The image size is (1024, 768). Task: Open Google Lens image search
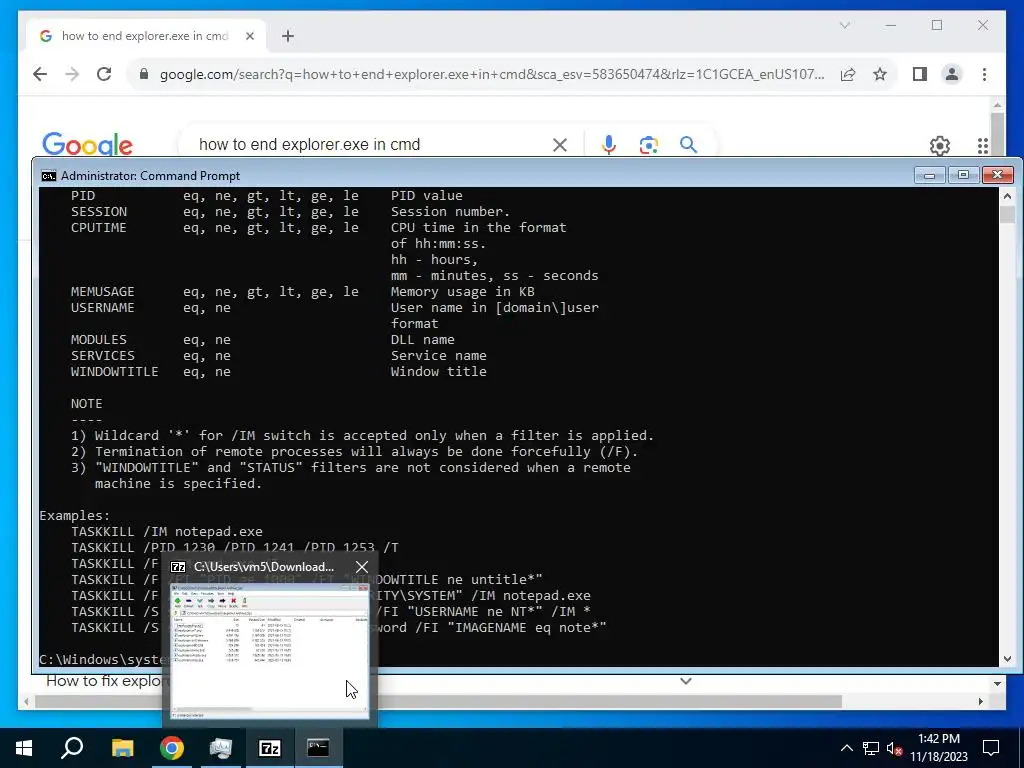pos(648,144)
